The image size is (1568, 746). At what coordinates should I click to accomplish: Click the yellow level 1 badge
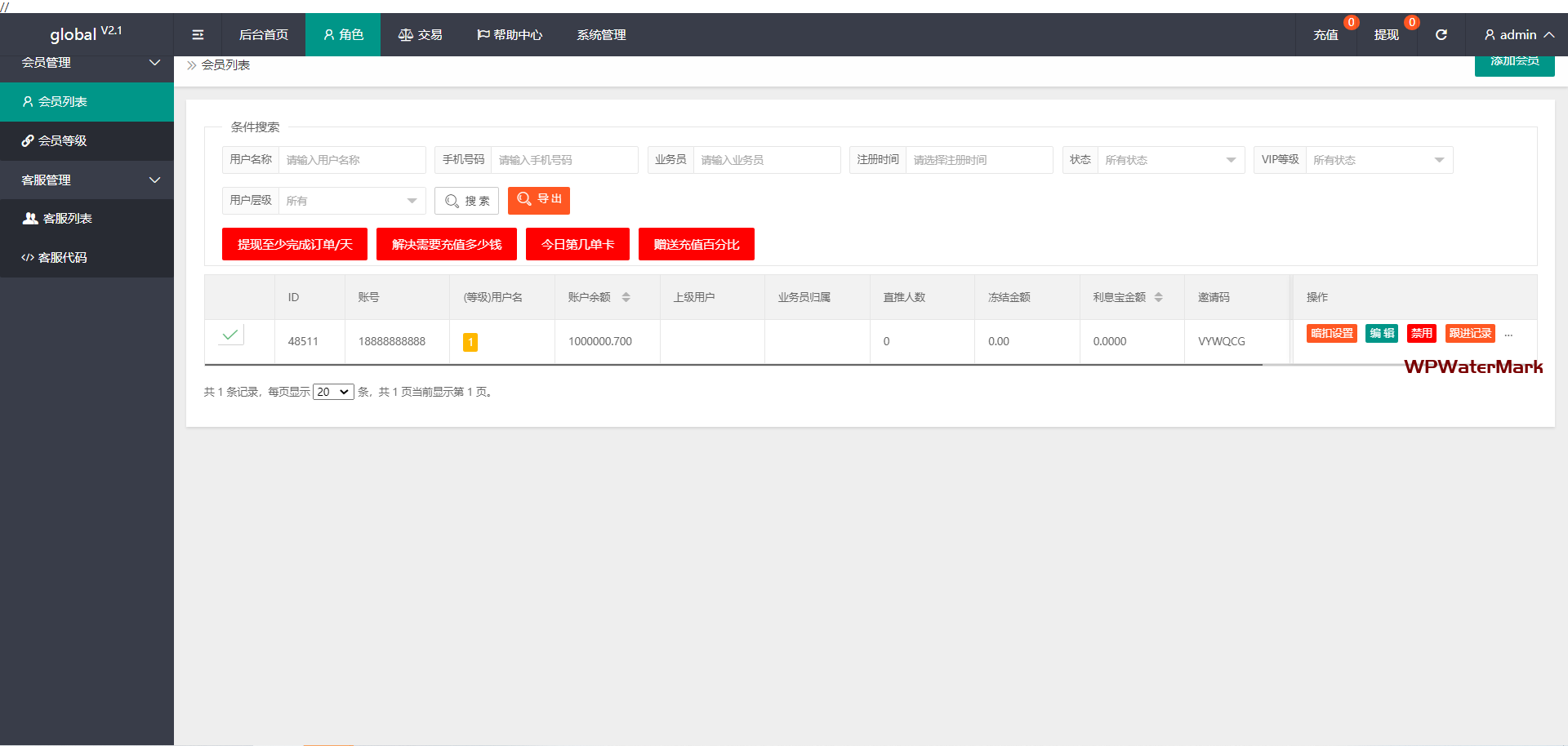tap(470, 342)
